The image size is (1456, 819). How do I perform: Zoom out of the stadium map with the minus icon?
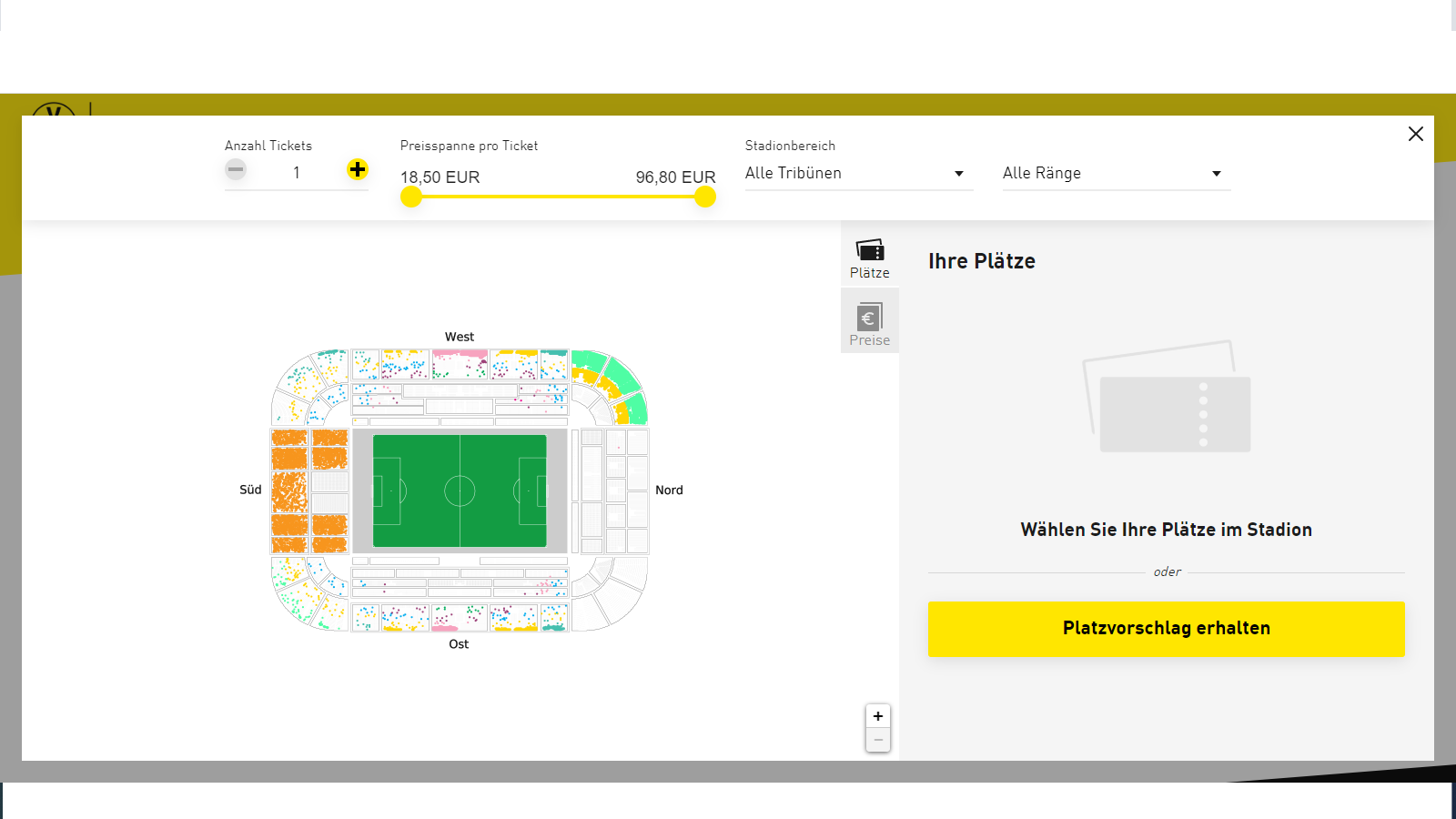click(877, 740)
